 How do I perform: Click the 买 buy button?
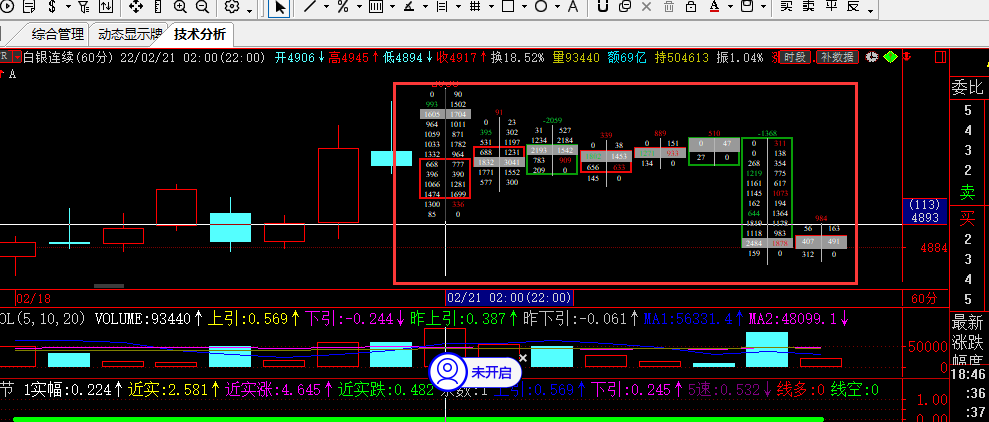click(786, 7)
